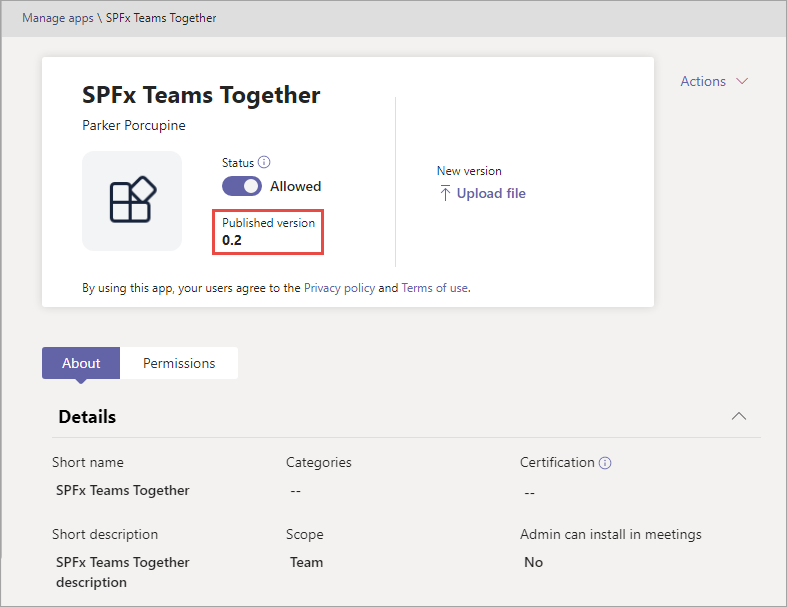Click the Published version label

point(269,222)
